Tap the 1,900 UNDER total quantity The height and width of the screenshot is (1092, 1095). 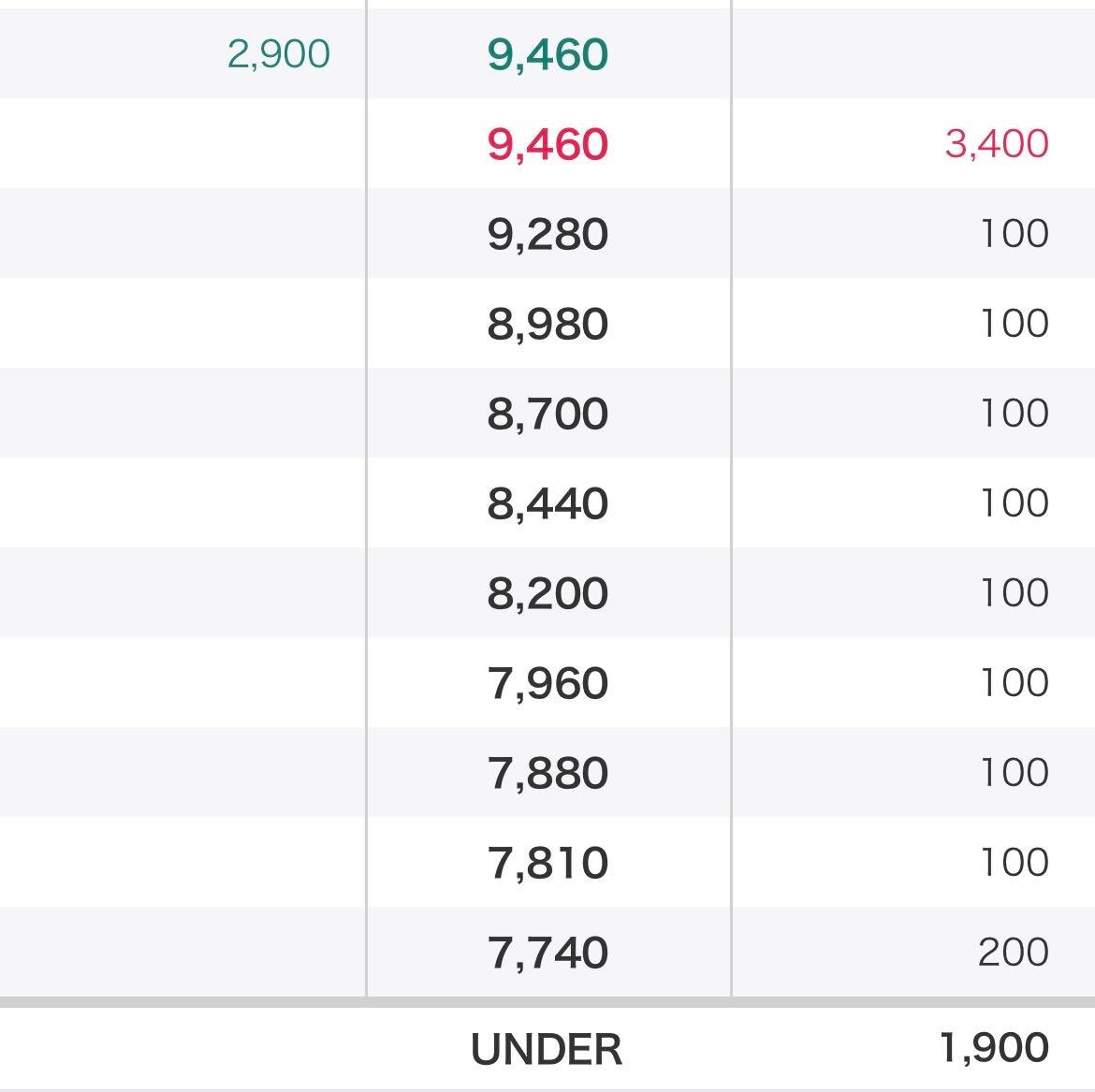pos(994,1048)
